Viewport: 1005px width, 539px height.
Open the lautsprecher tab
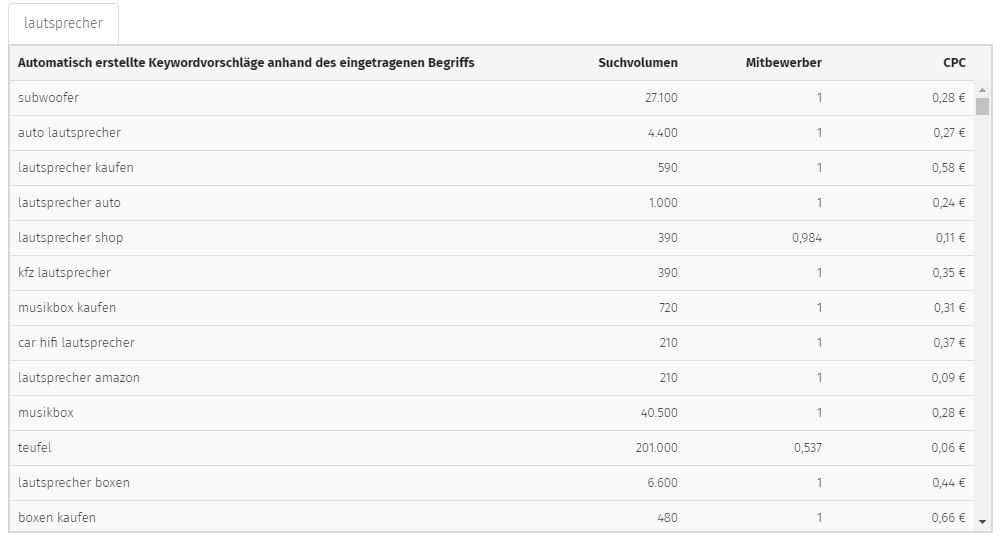tap(63, 23)
